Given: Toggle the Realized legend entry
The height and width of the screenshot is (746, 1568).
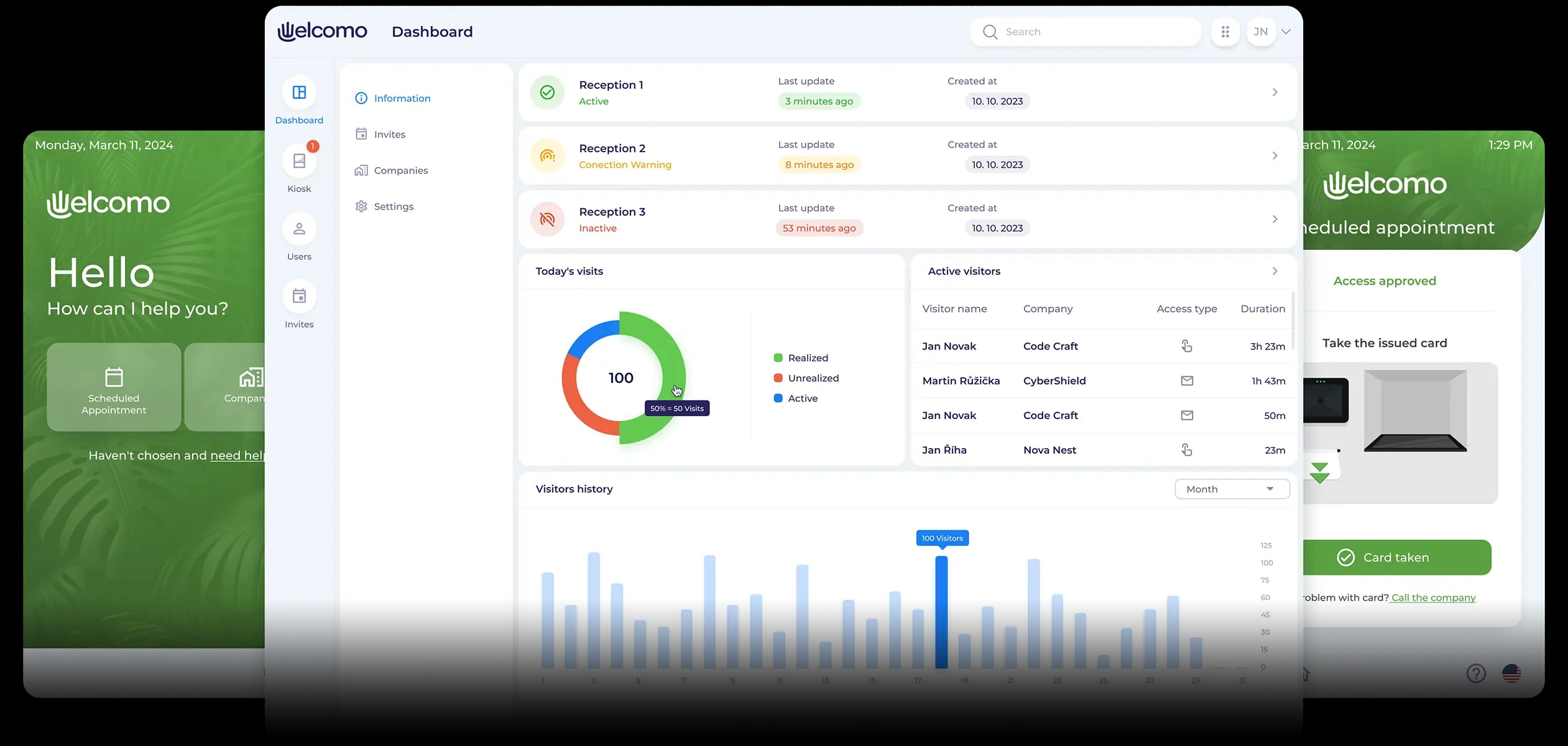Looking at the screenshot, I should click(x=807, y=358).
